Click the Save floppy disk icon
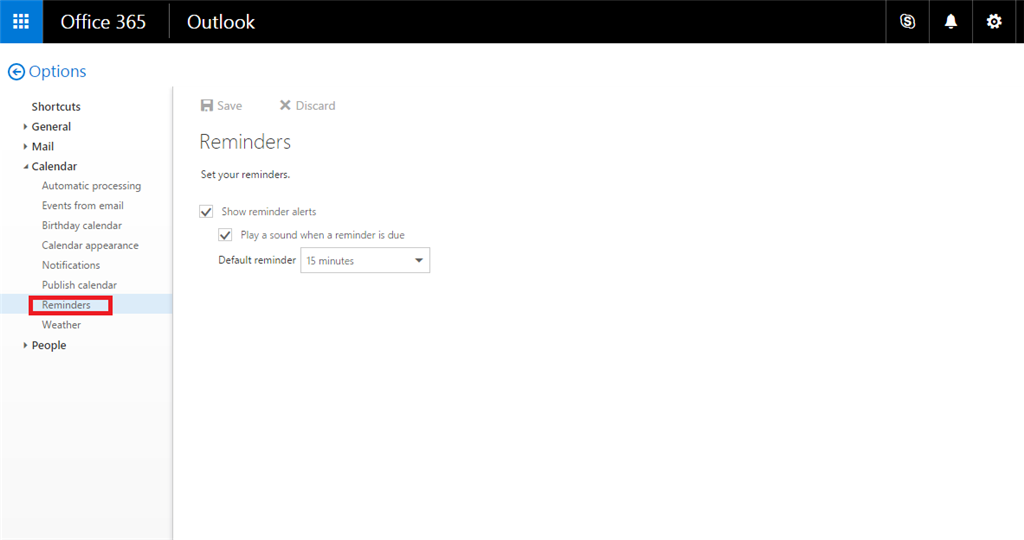This screenshot has width=1024, height=540. (206, 105)
